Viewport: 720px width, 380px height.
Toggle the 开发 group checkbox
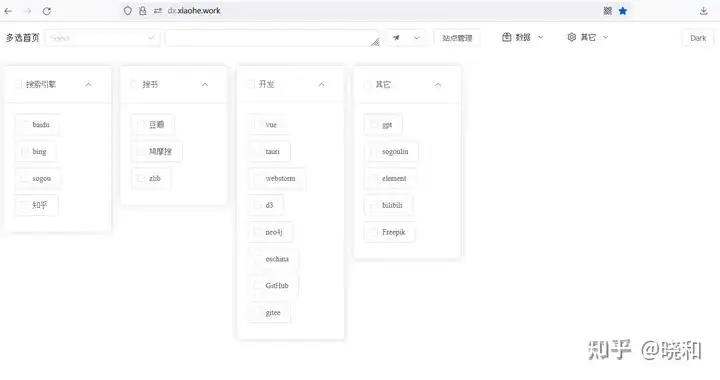251,84
